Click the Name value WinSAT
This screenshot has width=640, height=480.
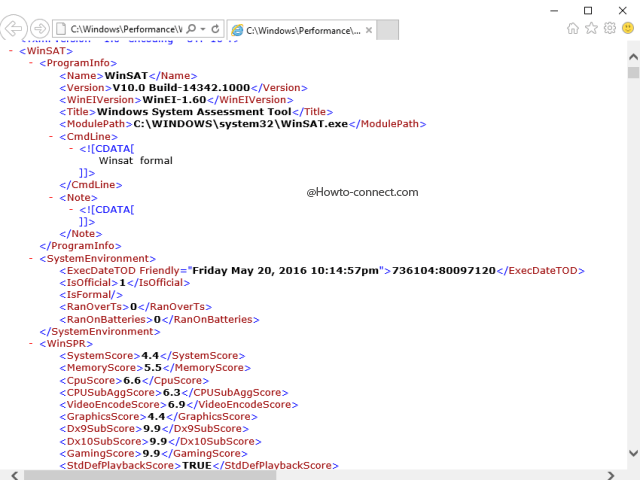(126, 76)
